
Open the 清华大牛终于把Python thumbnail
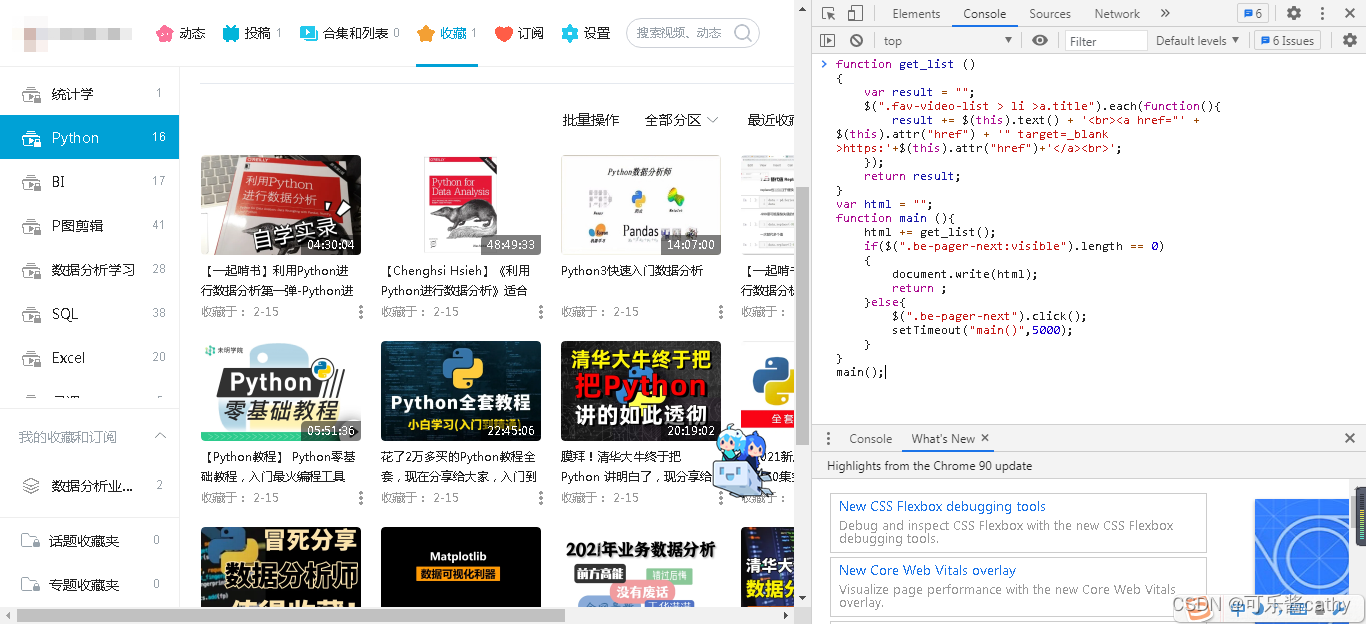click(641, 391)
